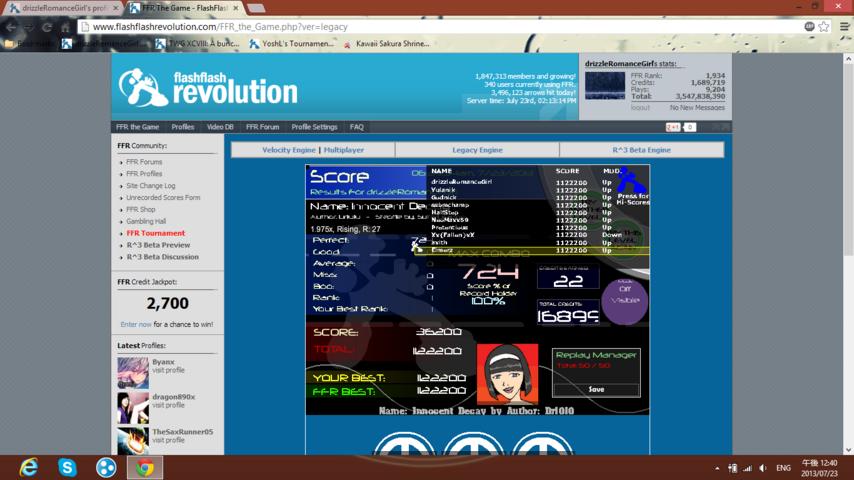This screenshot has height=480, width=854.
Task: Open a new browser tab
Action: click(x=256, y=8)
